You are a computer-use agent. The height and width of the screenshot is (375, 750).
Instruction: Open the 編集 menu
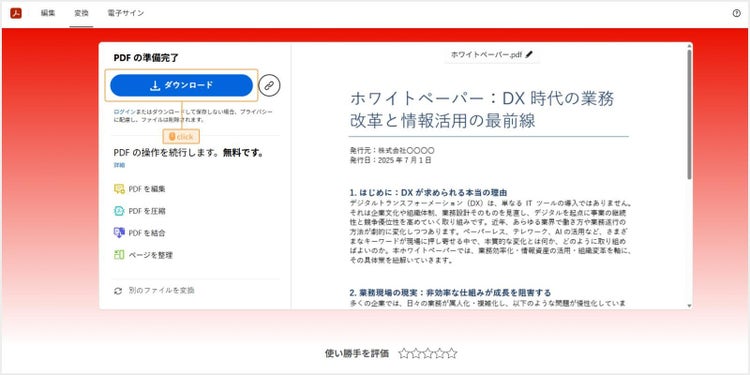pyautogui.click(x=48, y=13)
